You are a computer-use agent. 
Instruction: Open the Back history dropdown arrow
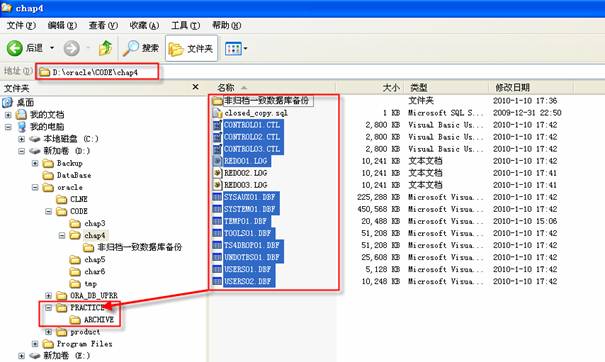coord(52,48)
